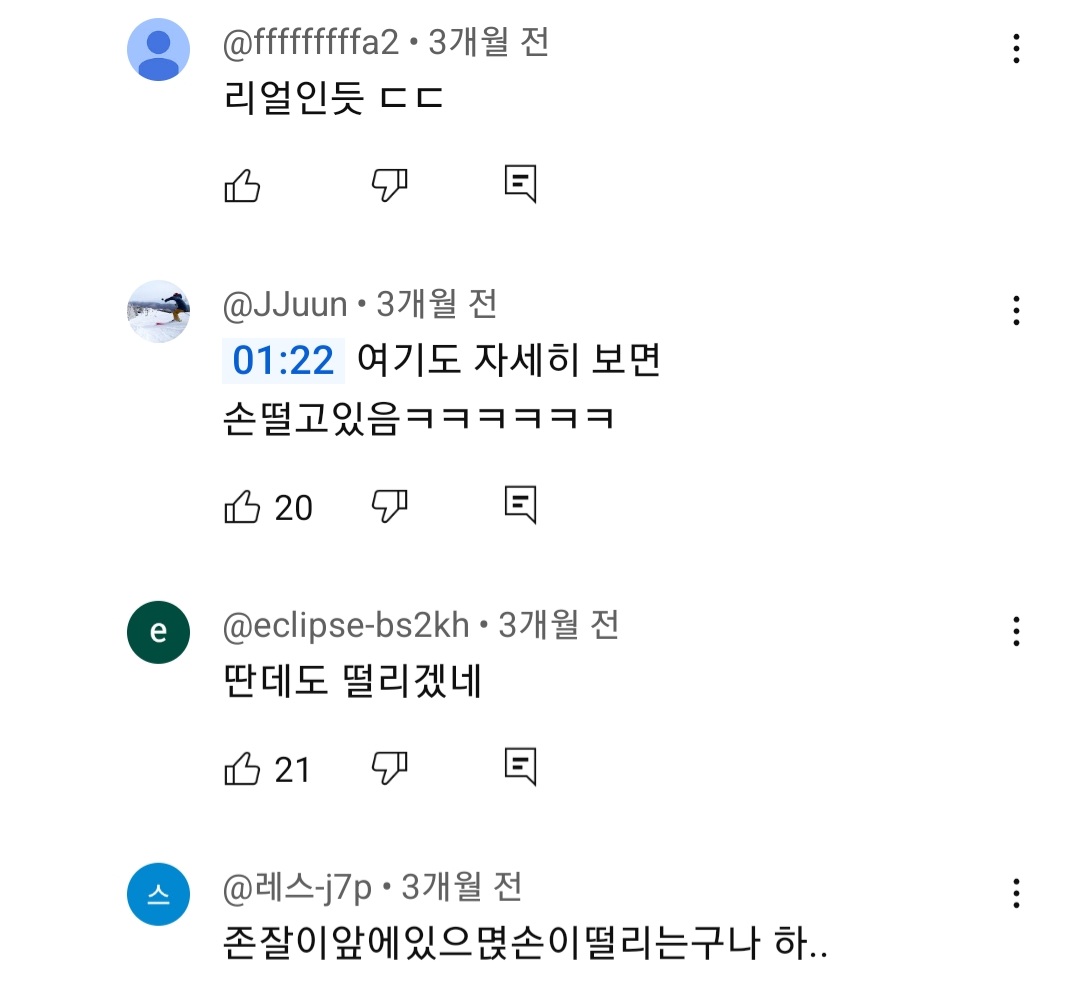Dislike the @eclipse-bs2kh comment
The image size is (1080, 988).
coord(389,769)
